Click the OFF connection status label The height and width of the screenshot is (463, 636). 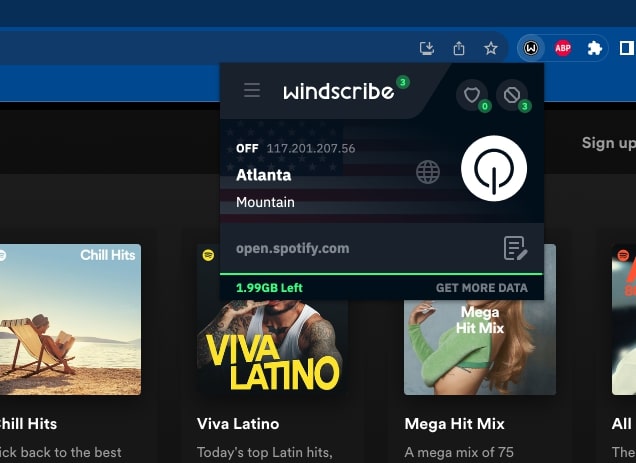point(247,149)
